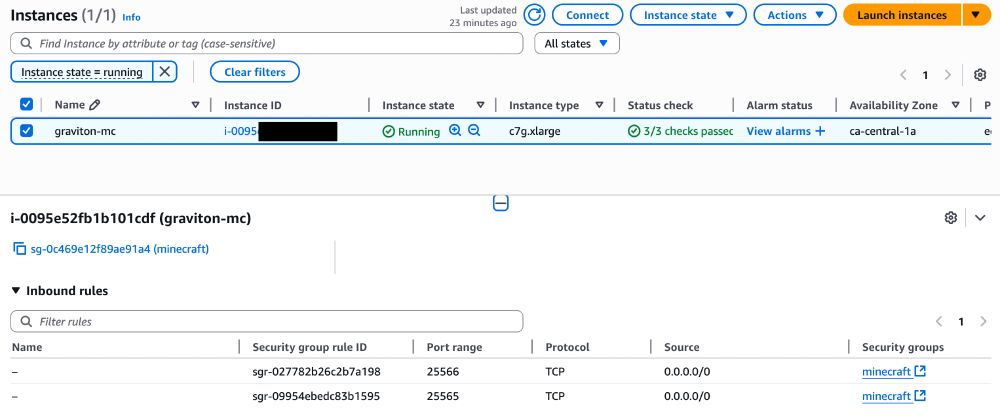Image resolution: width=1000 pixels, height=417 pixels.
Task: Open Instance state dropdown button
Action: click(688, 15)
